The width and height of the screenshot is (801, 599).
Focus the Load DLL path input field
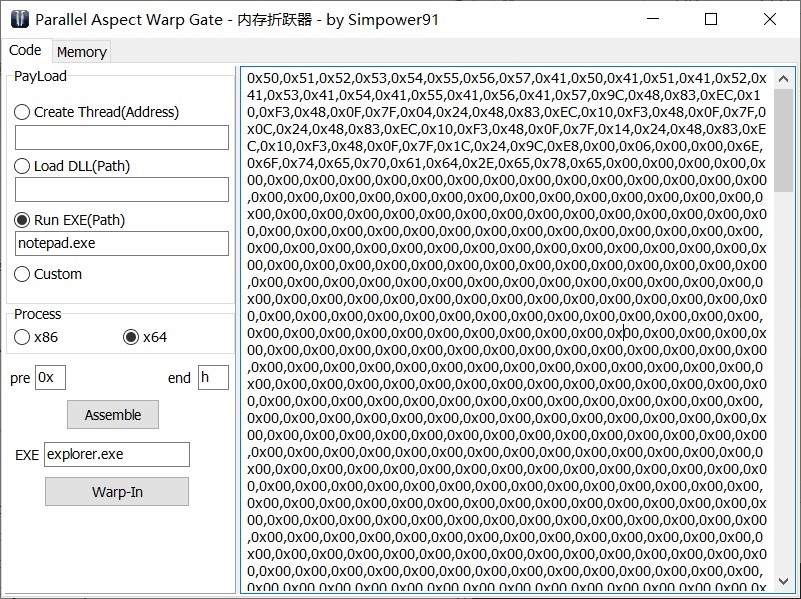tap(122, 189)
